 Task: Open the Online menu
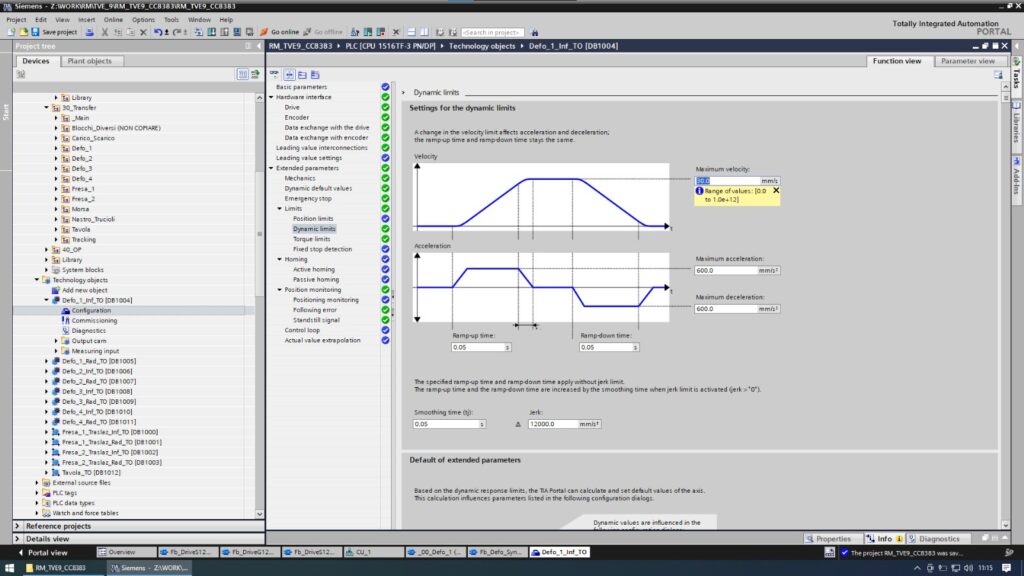(x=113, y=20)
